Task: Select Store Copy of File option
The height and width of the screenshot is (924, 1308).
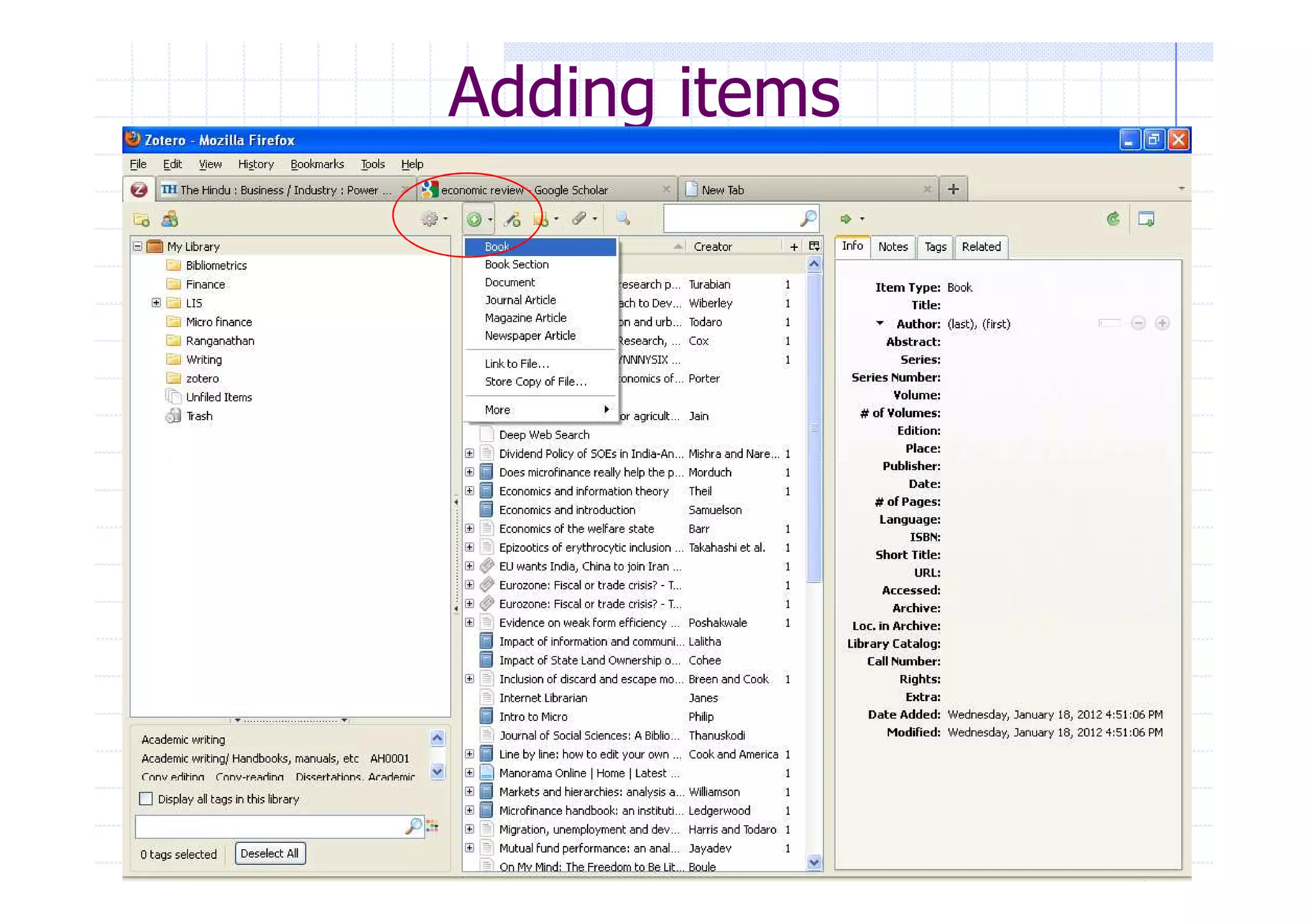Action: [535, 381]
